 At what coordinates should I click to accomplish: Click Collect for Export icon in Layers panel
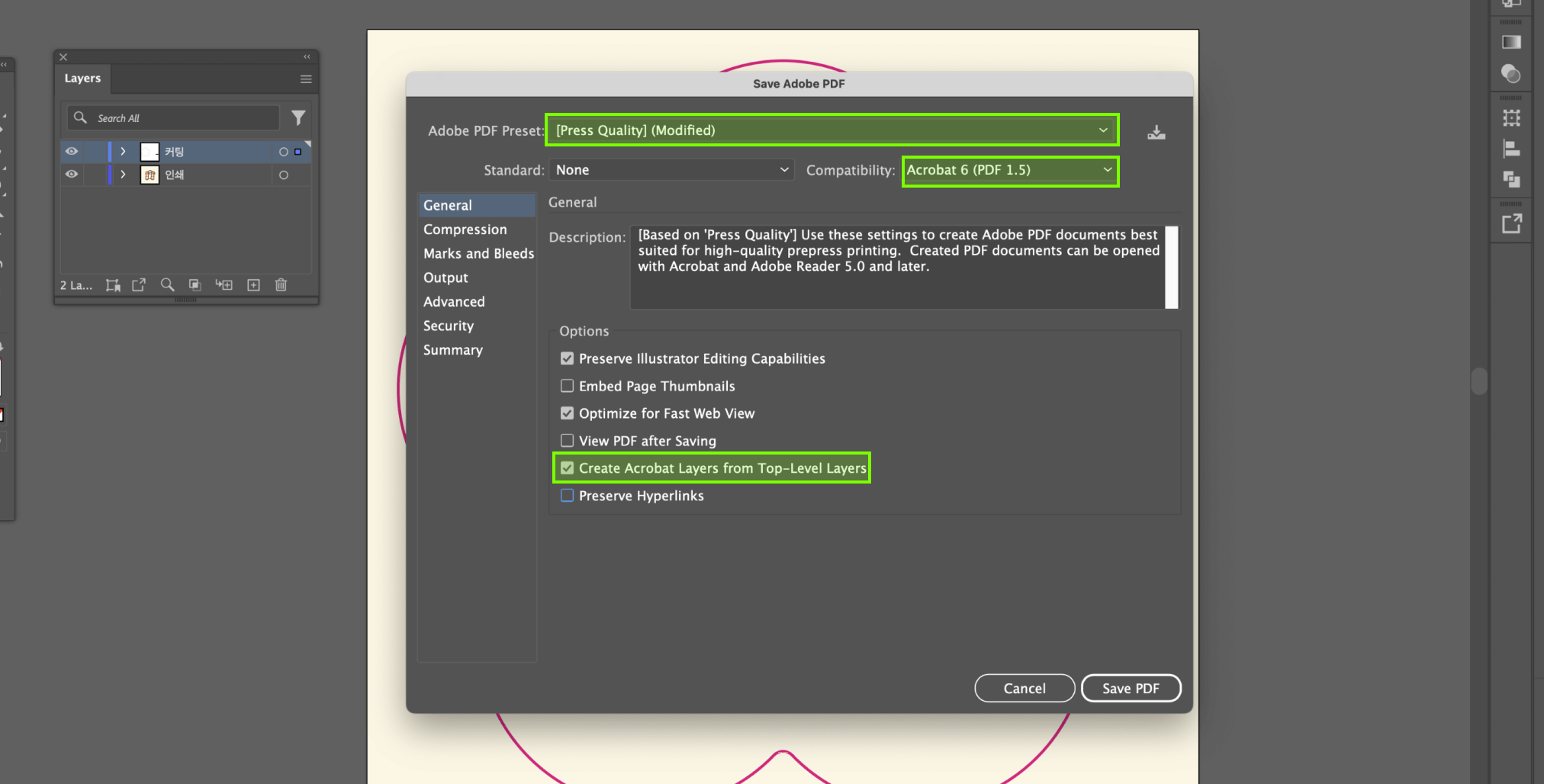click(139, 284)
